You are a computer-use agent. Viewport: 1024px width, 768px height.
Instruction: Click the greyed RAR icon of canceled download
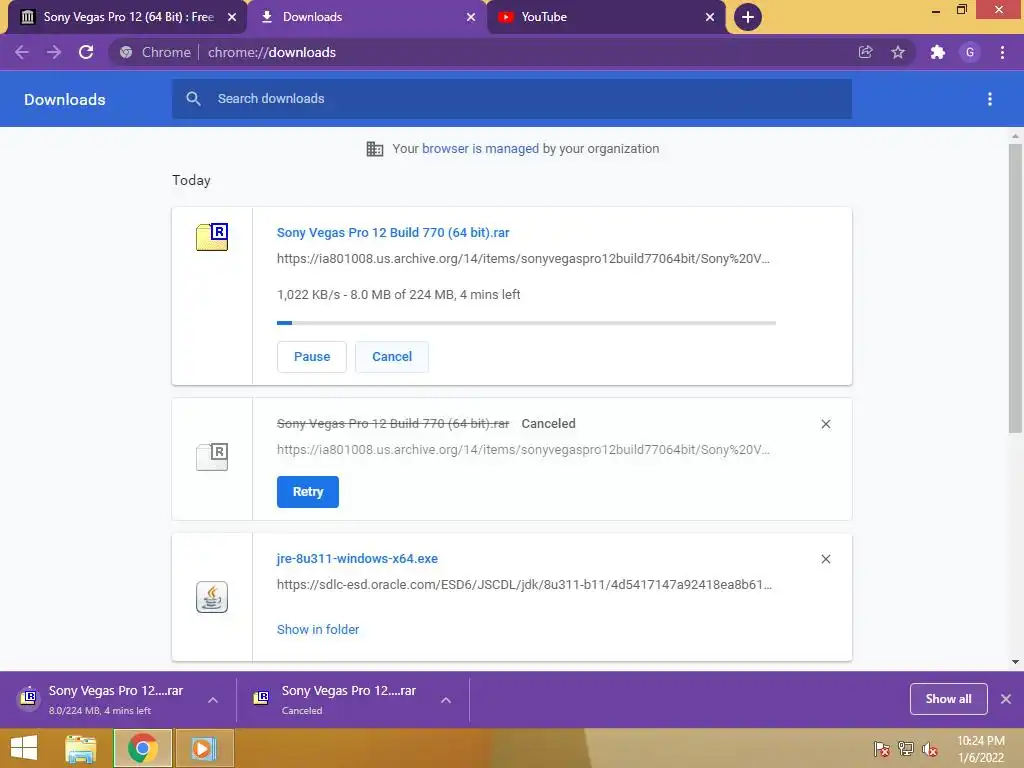click(x=212, y=456)
